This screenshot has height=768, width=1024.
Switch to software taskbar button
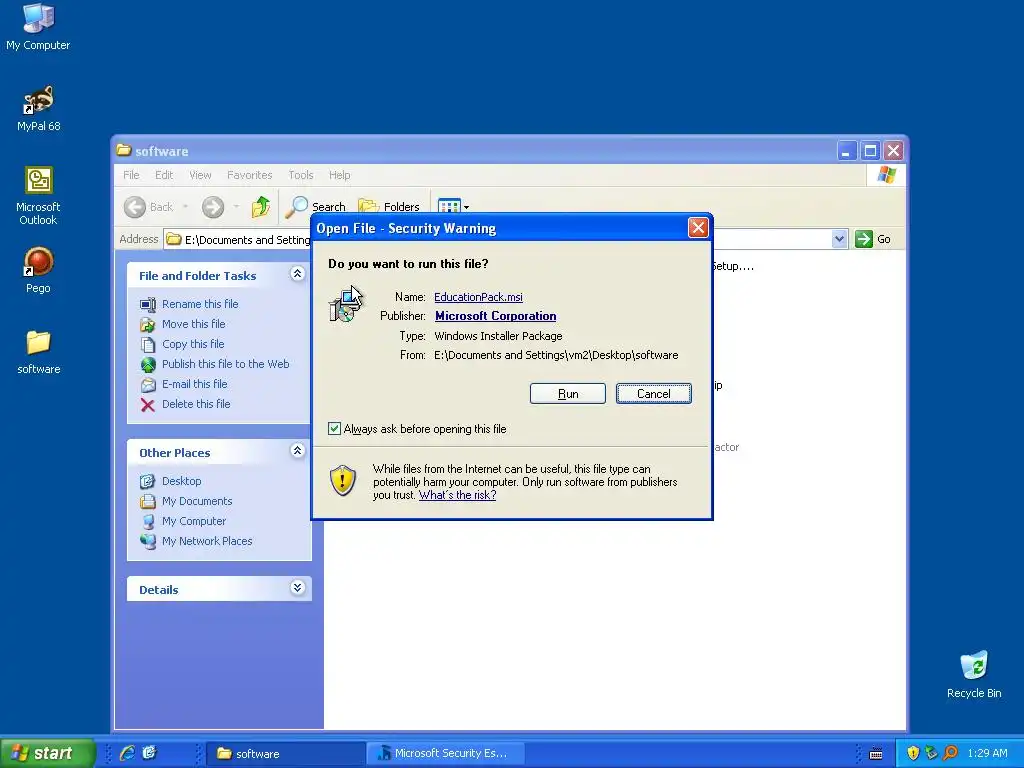click(286, 754)
